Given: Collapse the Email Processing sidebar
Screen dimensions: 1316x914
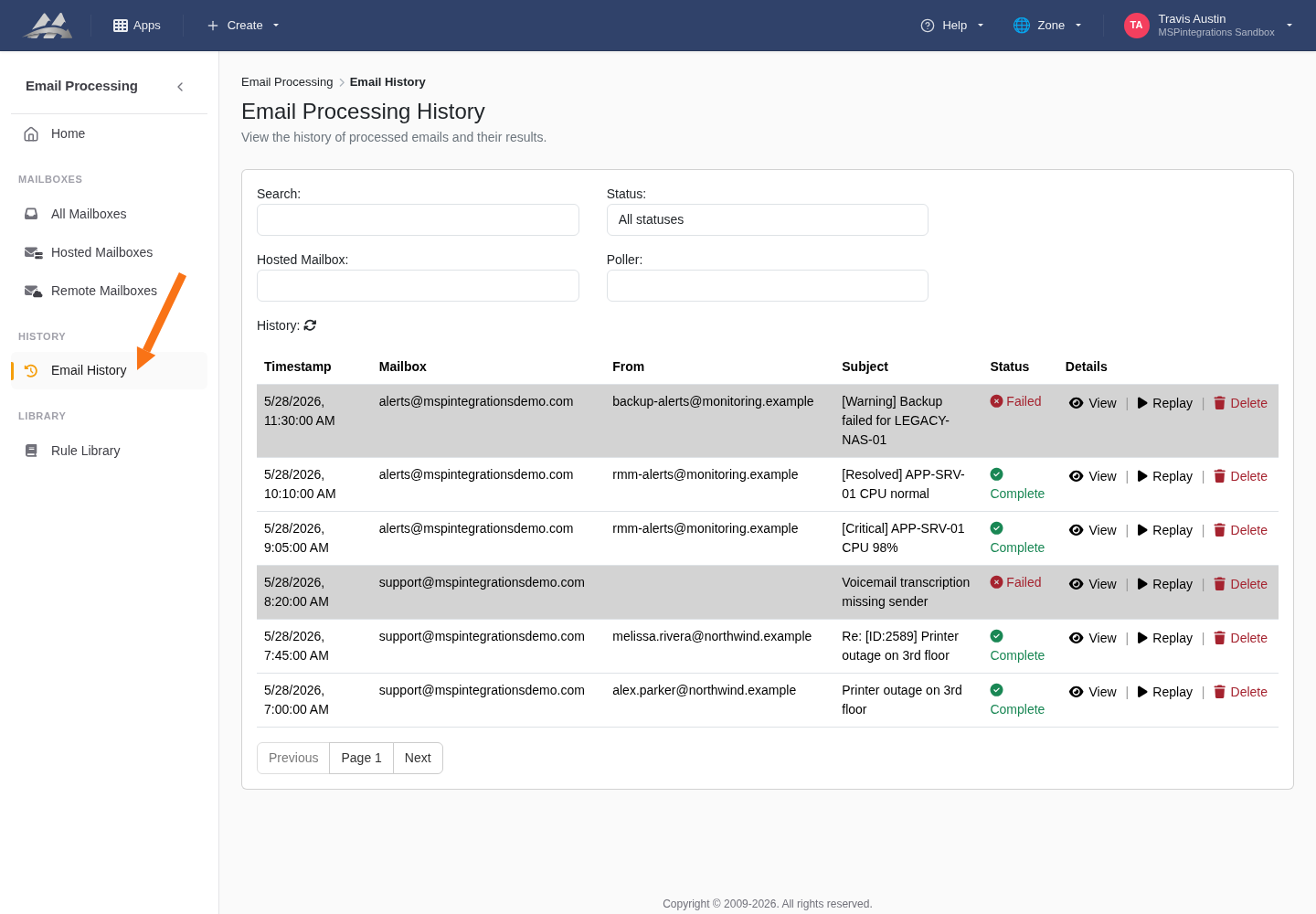Looking at the screenshot, I should (180, 87).
